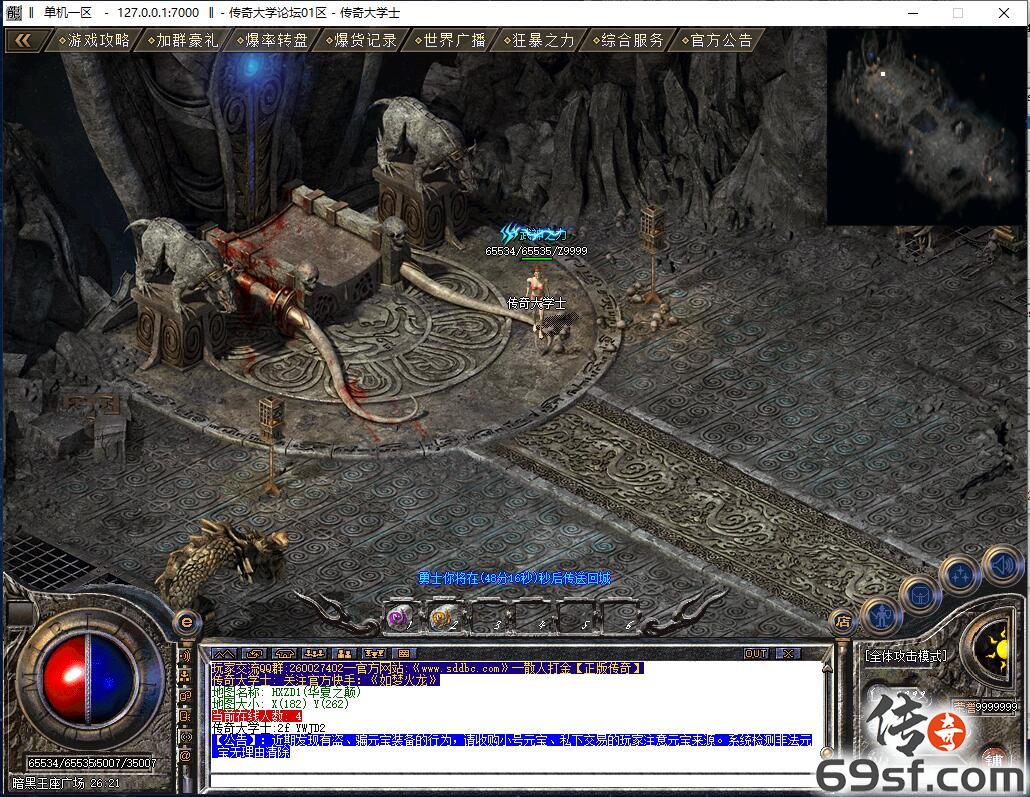The image size is (1030, 797).
Task: Click the chat scrollbar handle knob
Action: click(x=826, y=753)
